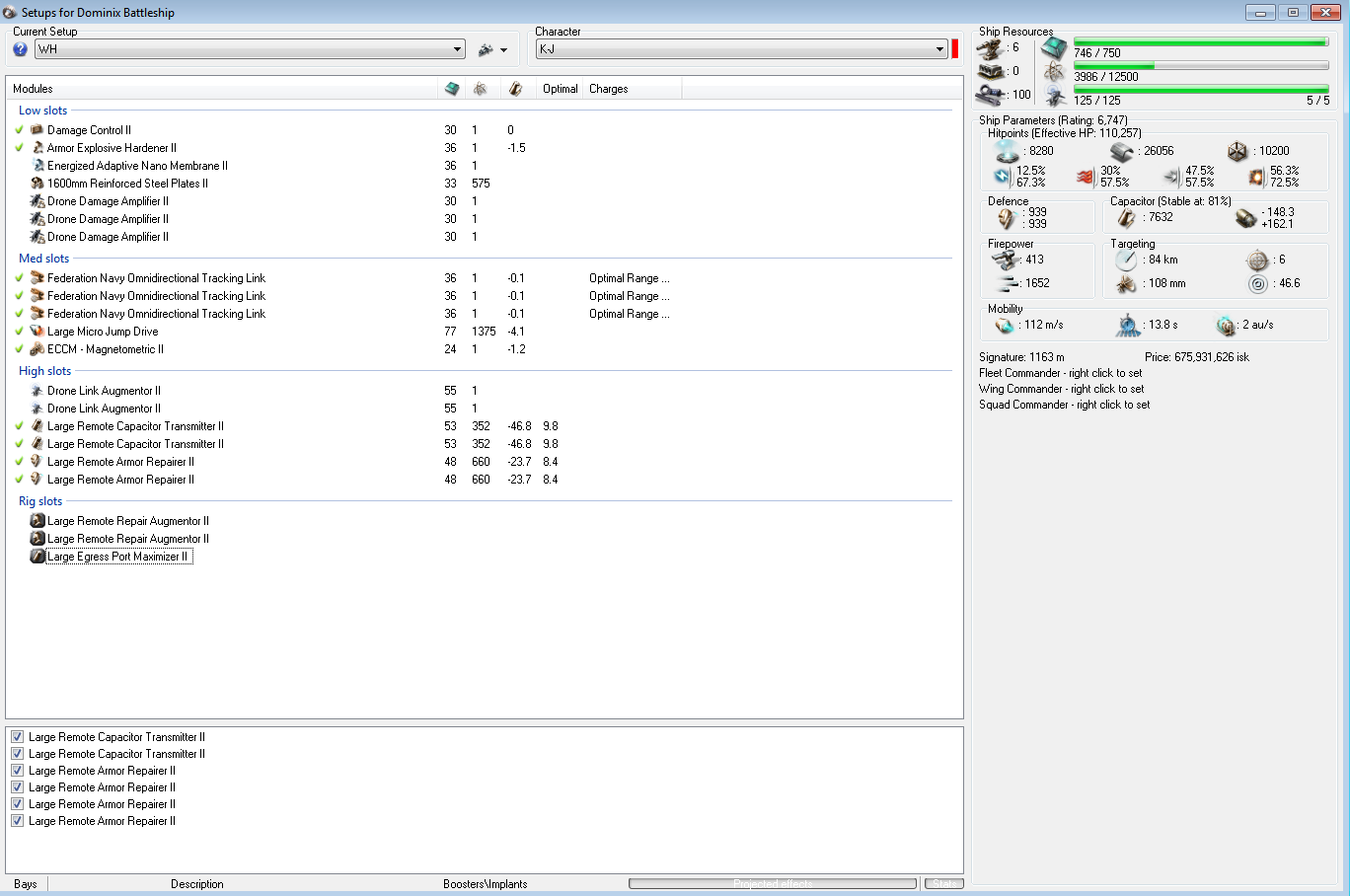Click the capacitor recharge icon showing -148.3
The width and height of the screenshot is (1350, 896).
pos(1246,218)
